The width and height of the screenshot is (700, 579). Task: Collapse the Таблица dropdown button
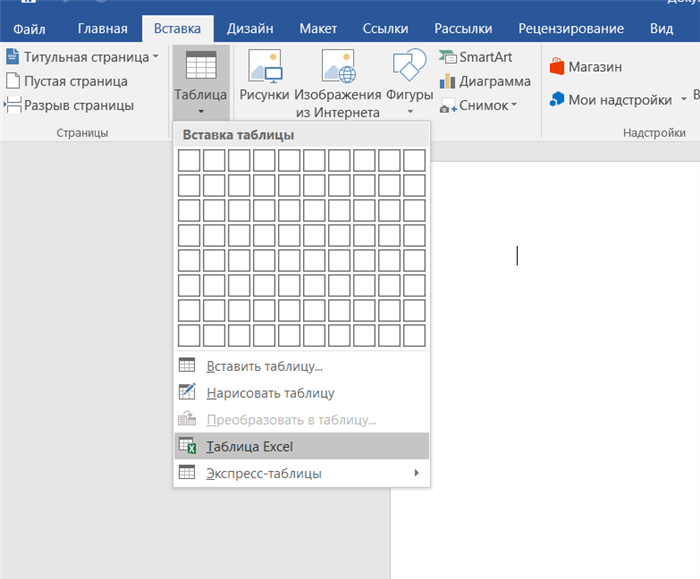pyautogui.click(x=201, y=83)
